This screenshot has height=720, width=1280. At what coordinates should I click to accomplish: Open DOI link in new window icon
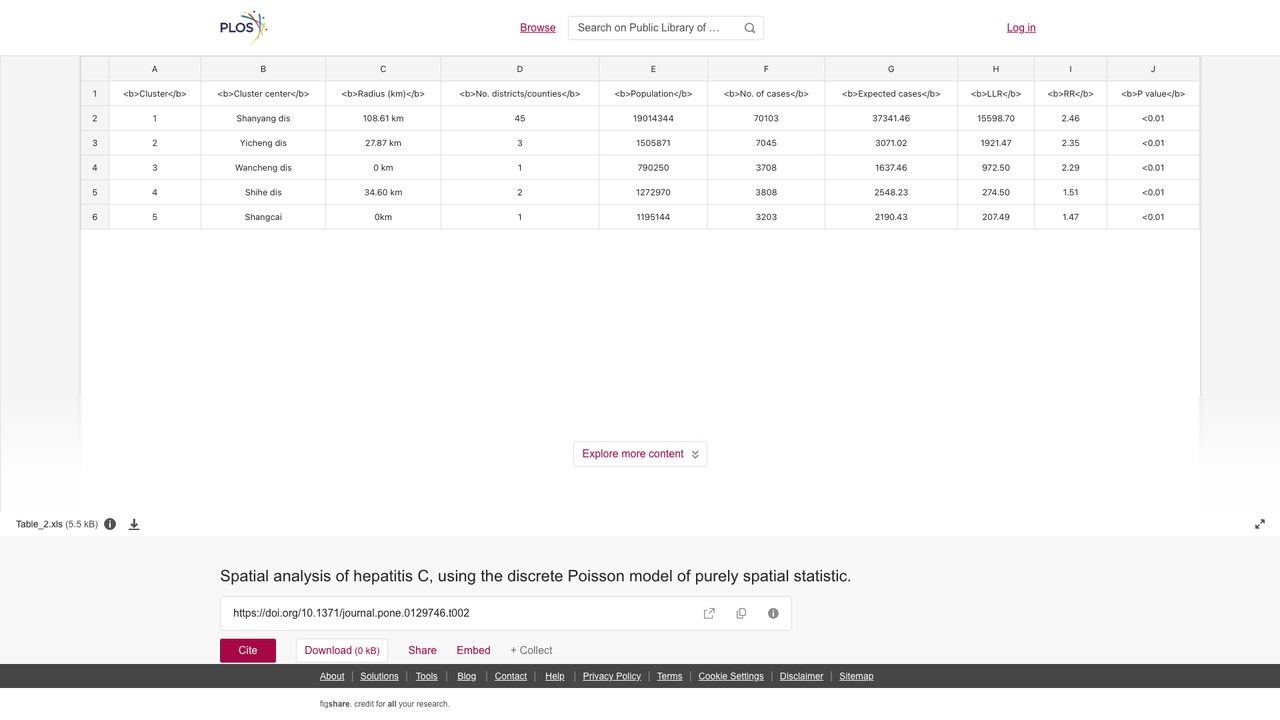point(709,613)
